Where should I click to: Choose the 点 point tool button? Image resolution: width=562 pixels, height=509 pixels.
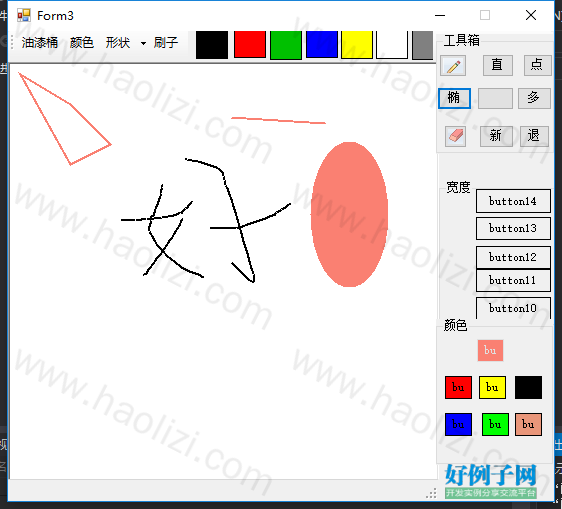click(x=537, y=65)
